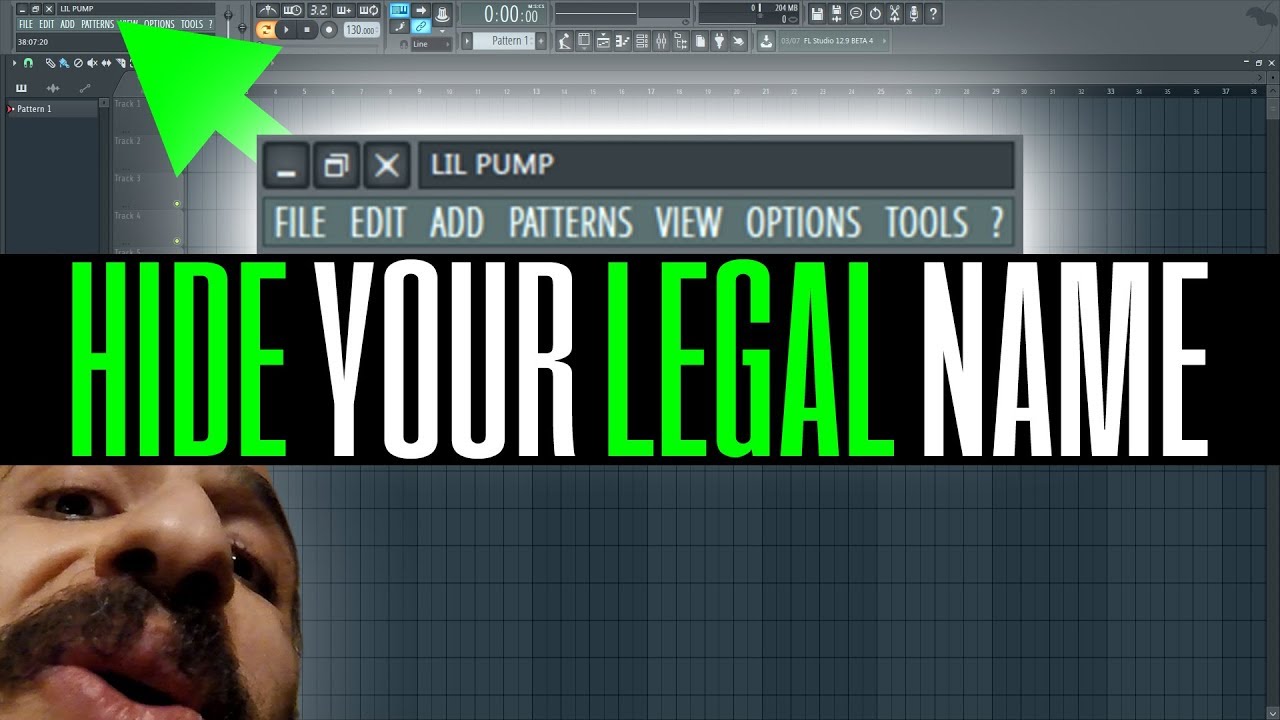Select Pattern 1 in the playlist picker

(x=52, y=108)
